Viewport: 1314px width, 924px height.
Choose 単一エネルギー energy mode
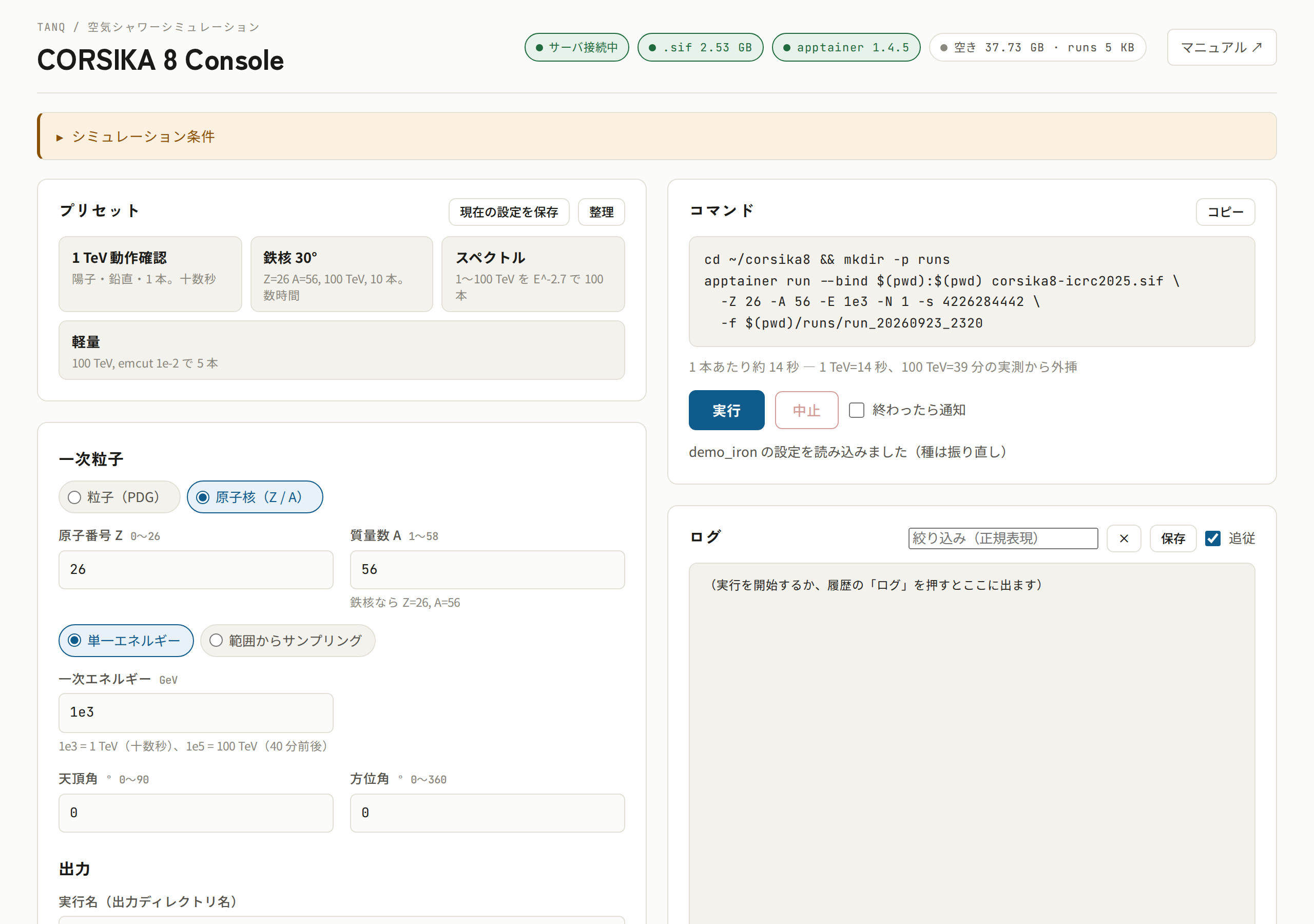pyautogui.click(x=126, y=641)
